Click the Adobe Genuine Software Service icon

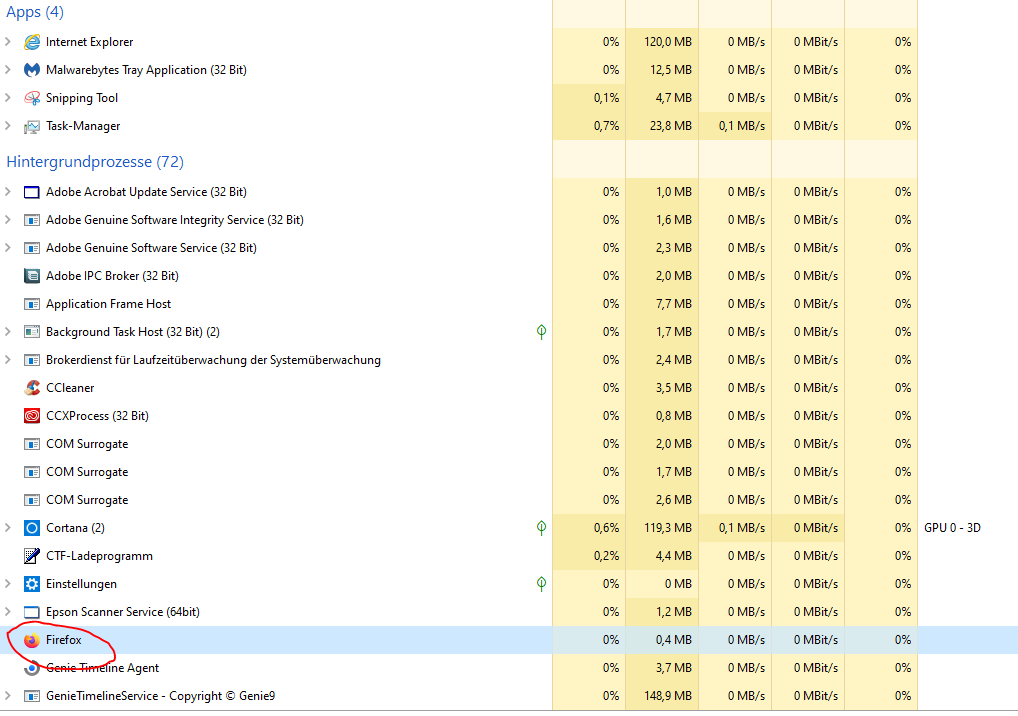[32, 248]
